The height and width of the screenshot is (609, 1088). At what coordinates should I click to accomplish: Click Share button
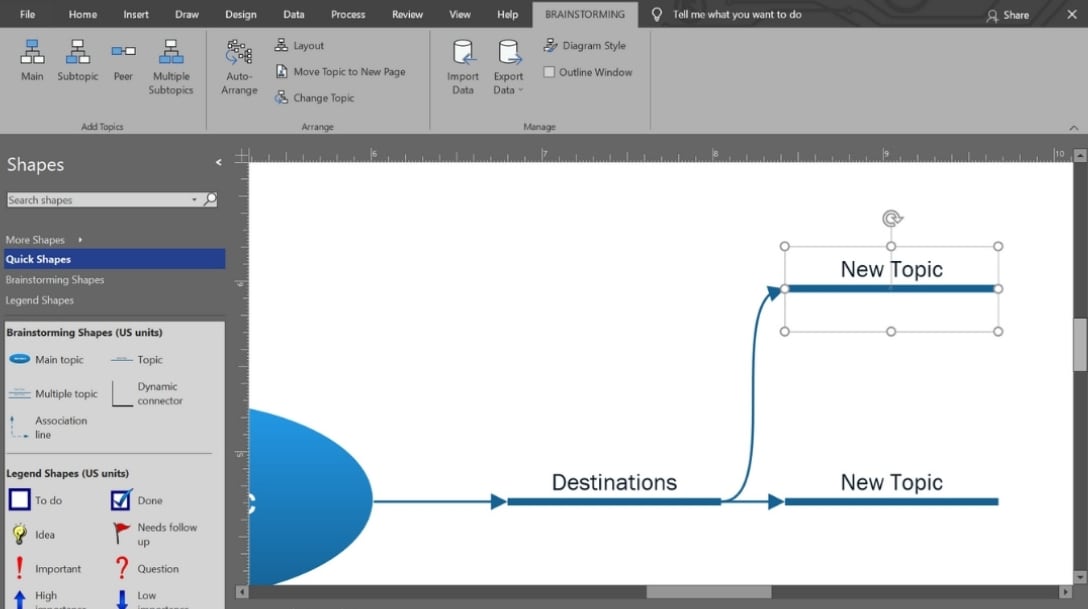point(1008,15)
